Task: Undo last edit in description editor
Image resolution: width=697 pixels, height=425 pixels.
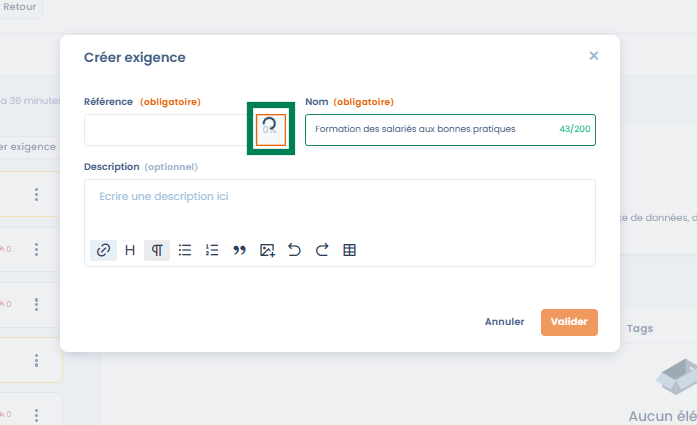Action: (x=294, y=250)
